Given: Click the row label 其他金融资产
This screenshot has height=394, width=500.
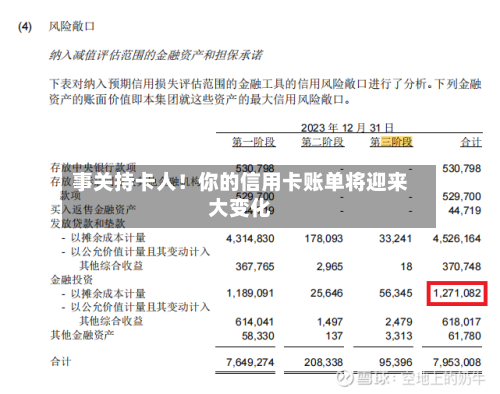Looking at the screenshot, I should 82,335.
